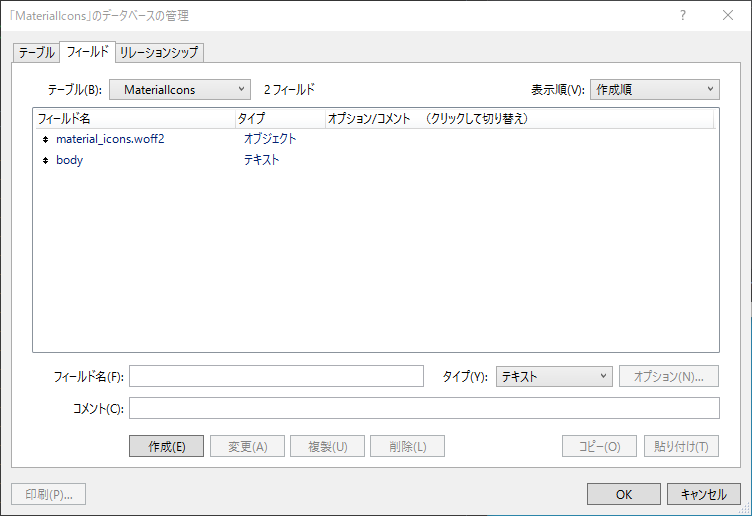This screenshot has height=516, width=752.
Task: Open the テーブル dropdown showing MaterialIcons
Action: click(180, 90)
